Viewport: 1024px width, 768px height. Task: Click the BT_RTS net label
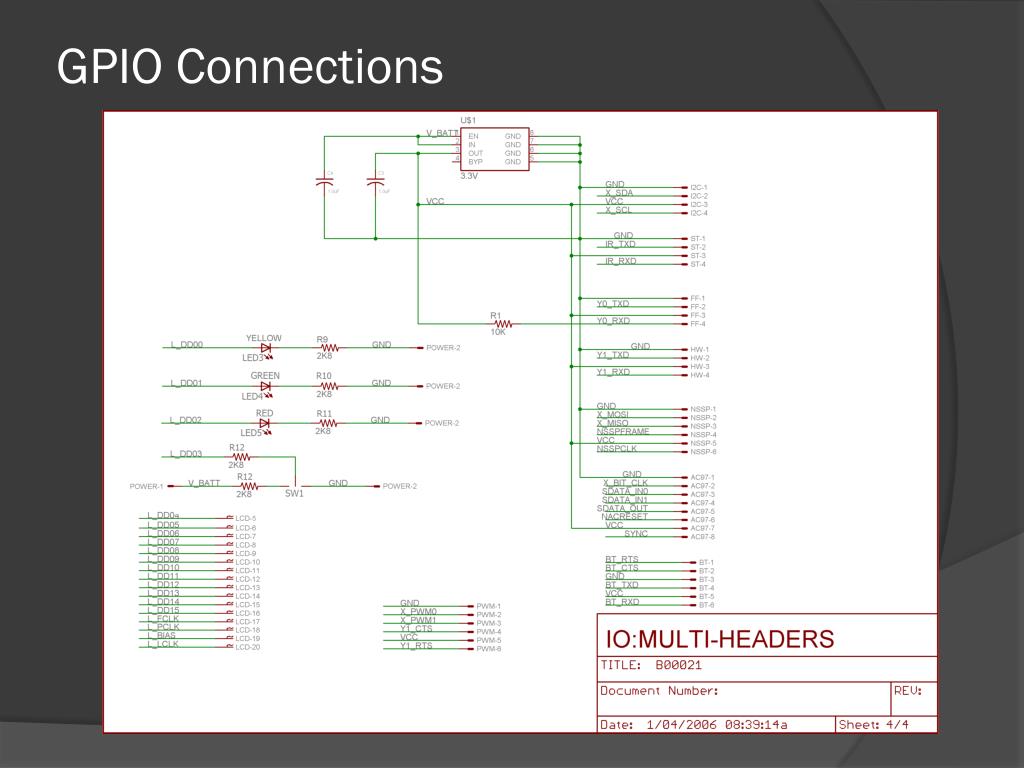pos(622,560)
